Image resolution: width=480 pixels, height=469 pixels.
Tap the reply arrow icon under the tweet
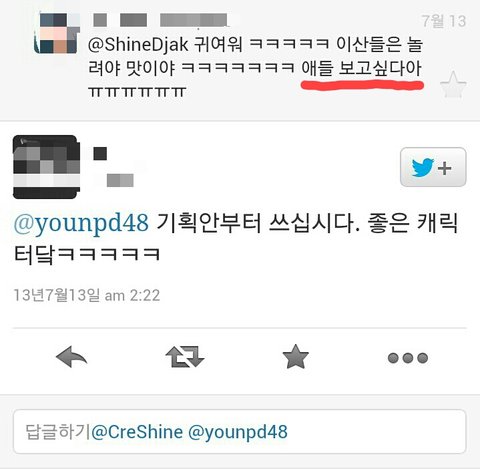tap(71, 357)
